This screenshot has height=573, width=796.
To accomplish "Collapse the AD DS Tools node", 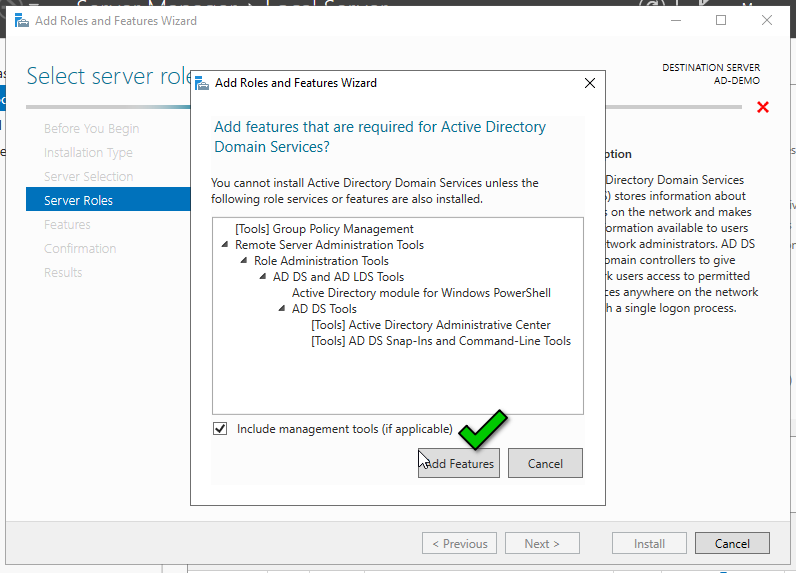I will tap(283, 309).
